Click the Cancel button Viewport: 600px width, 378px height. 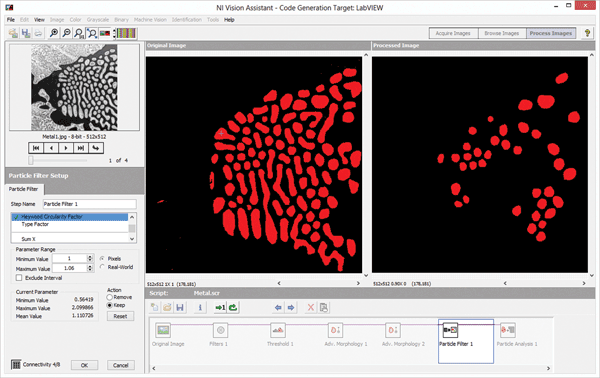coord(121,365)
